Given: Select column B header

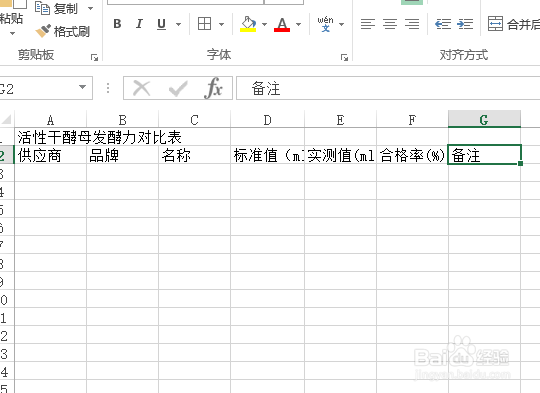Looking at the screenshot, I should pos(123,120).
